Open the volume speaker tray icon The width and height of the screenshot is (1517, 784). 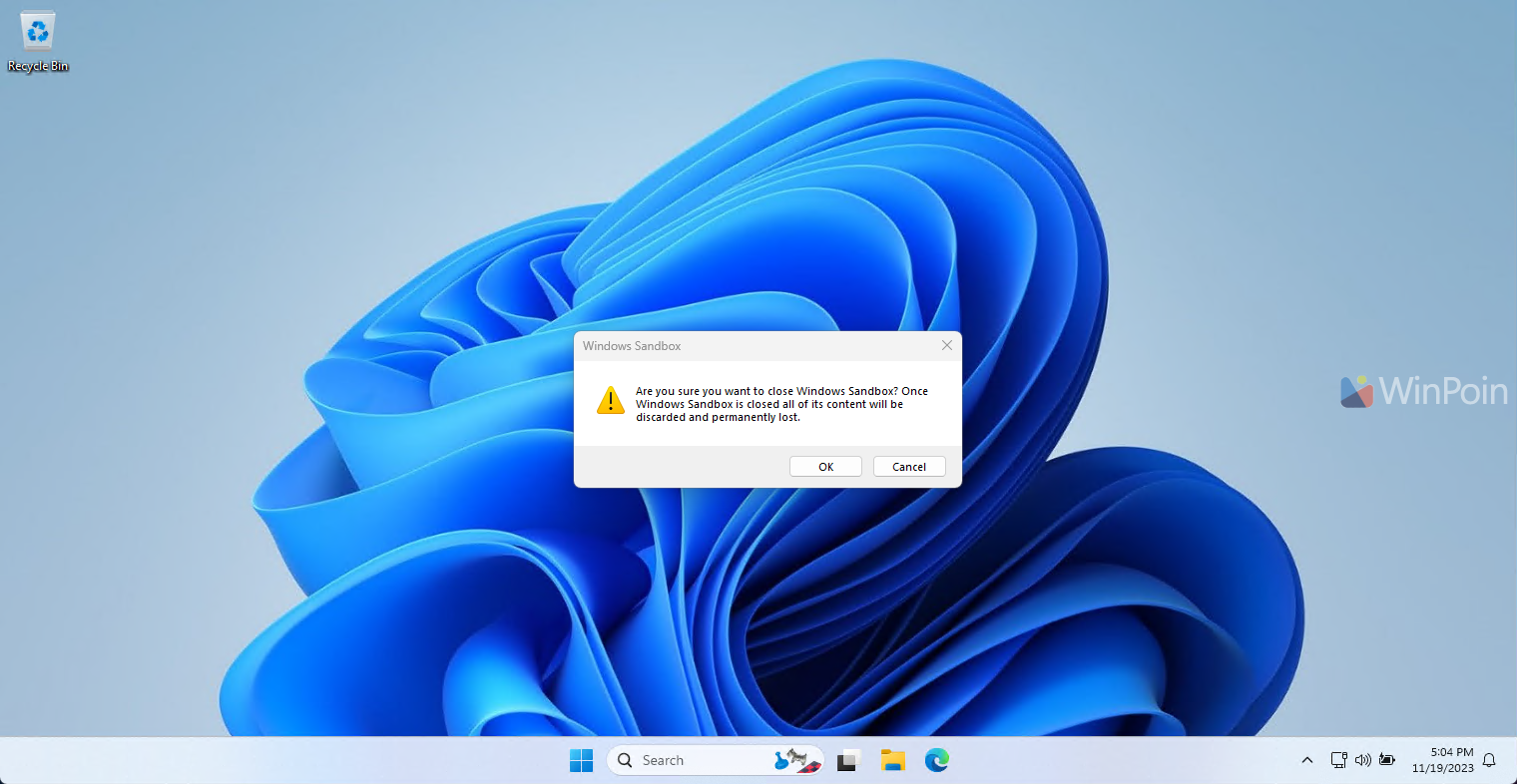coord(1363,760)
